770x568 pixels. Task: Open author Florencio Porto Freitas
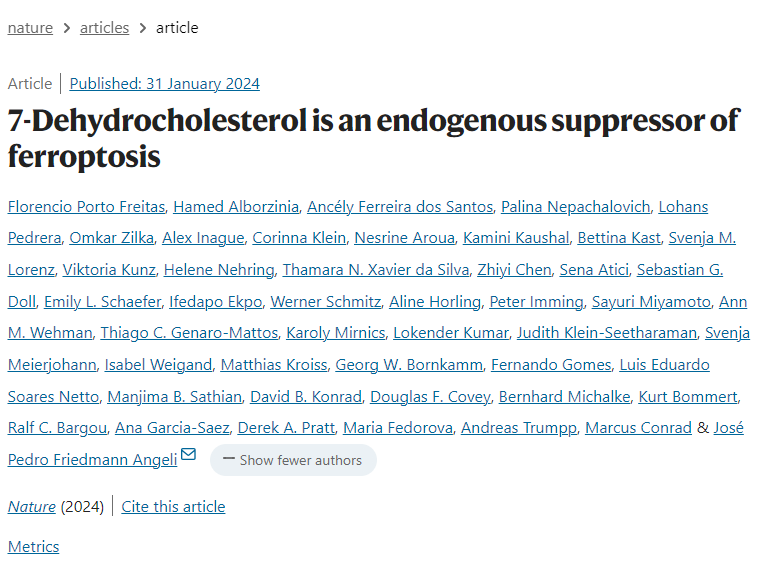point(86,207)
